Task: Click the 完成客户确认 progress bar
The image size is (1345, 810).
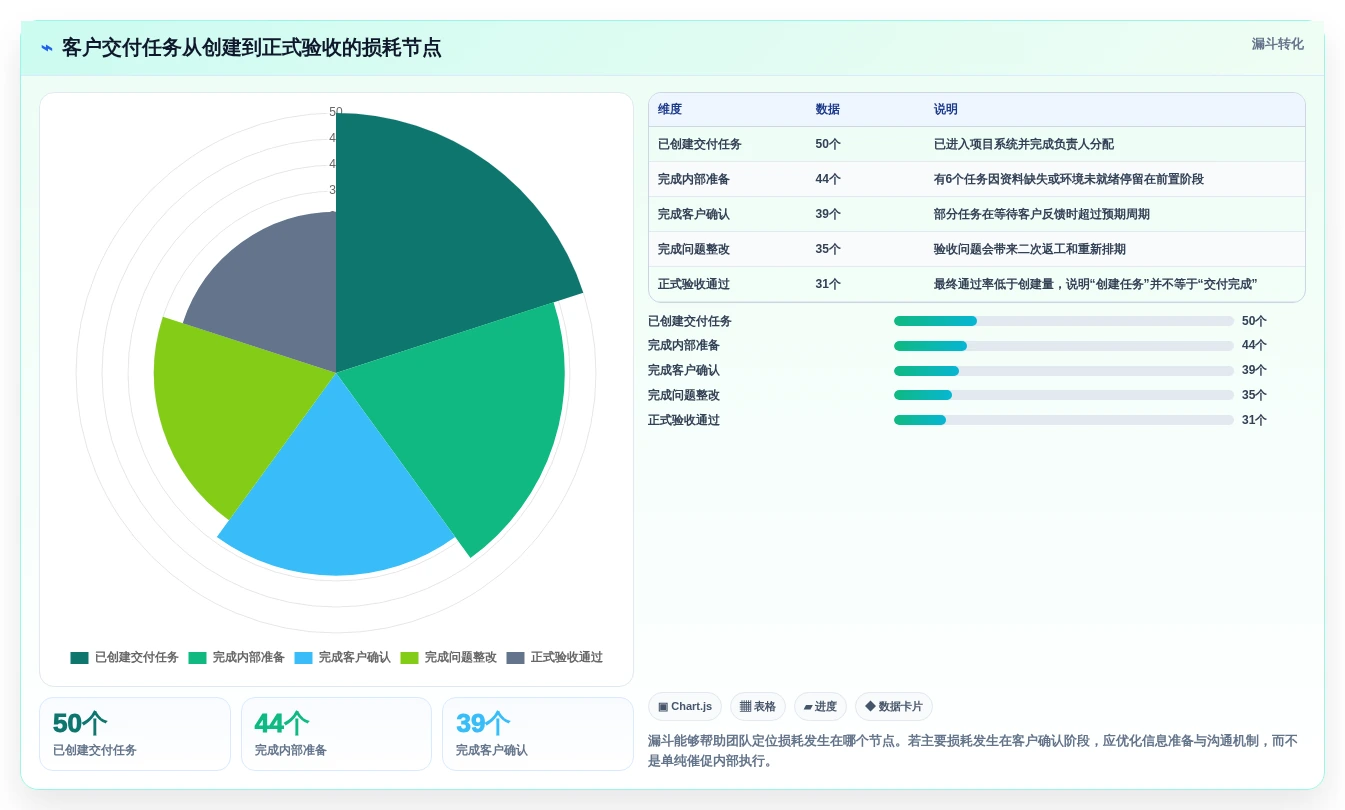Action: coord(1064,370)
